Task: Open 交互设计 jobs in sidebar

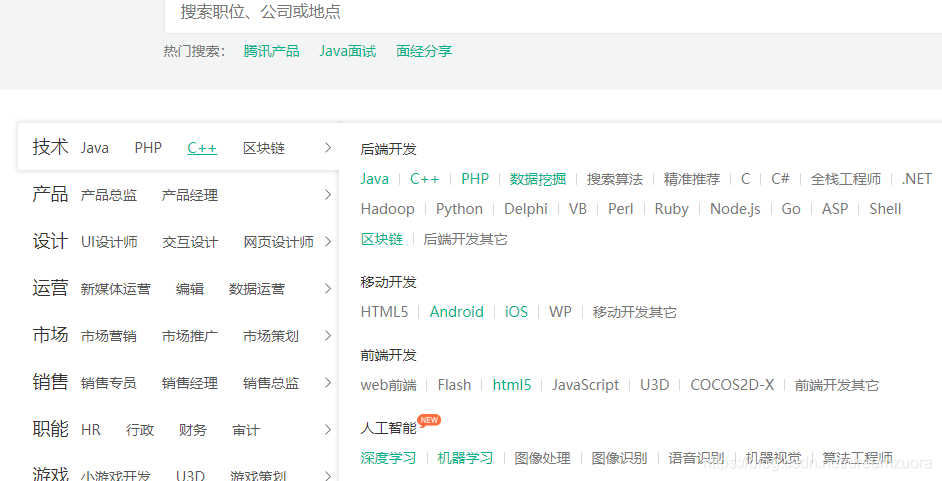Action: coord(190,242)
